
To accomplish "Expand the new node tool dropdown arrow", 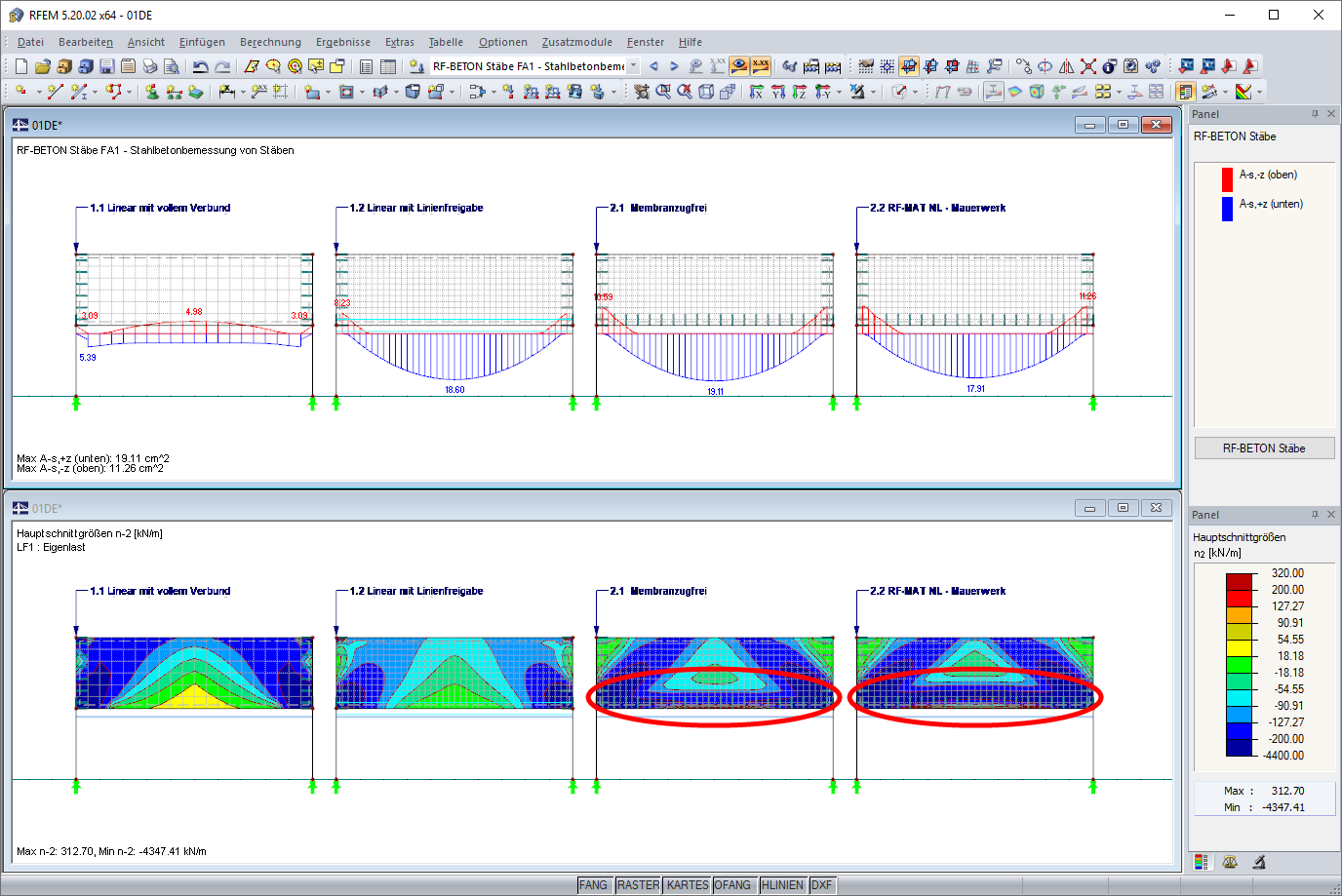I will click(38, 93).
